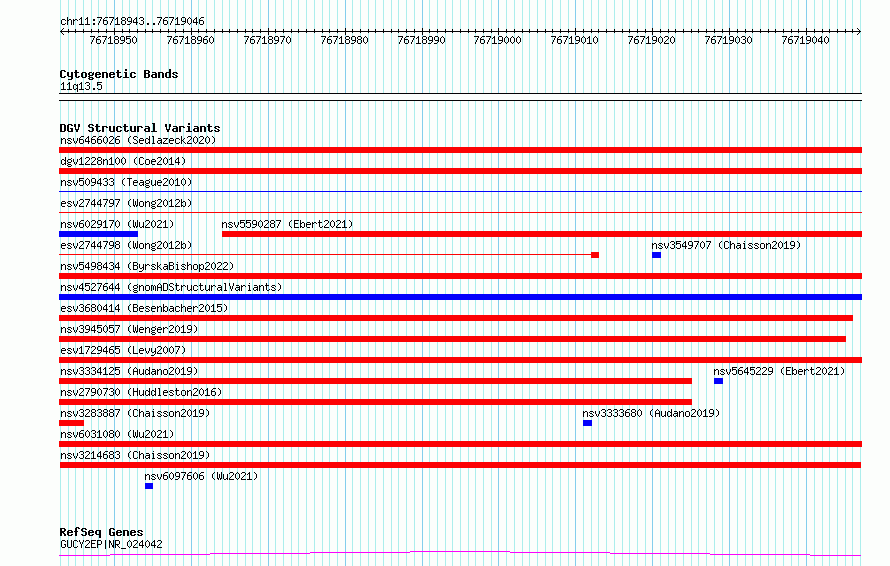Click the small blue nsv3333680 variant block
This screenshot has height=566, width=890.
coord(587,423)
